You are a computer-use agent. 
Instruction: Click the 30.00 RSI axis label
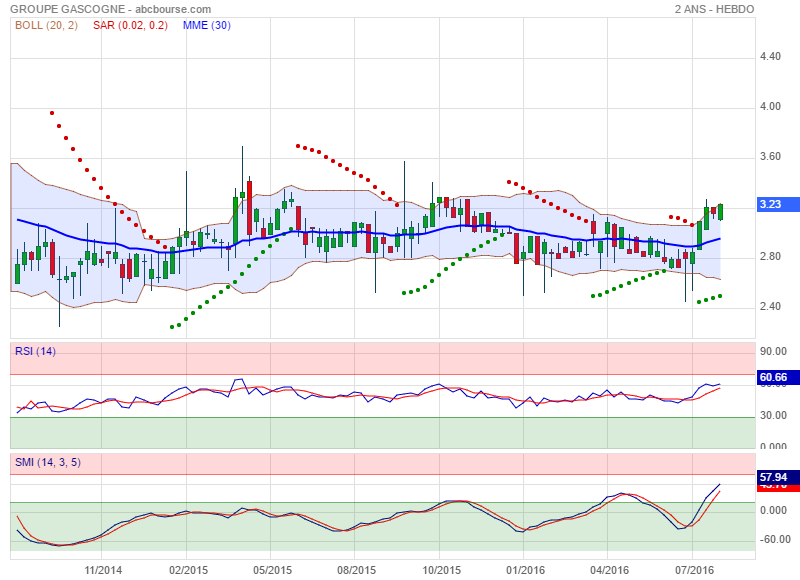coord(773,416)
